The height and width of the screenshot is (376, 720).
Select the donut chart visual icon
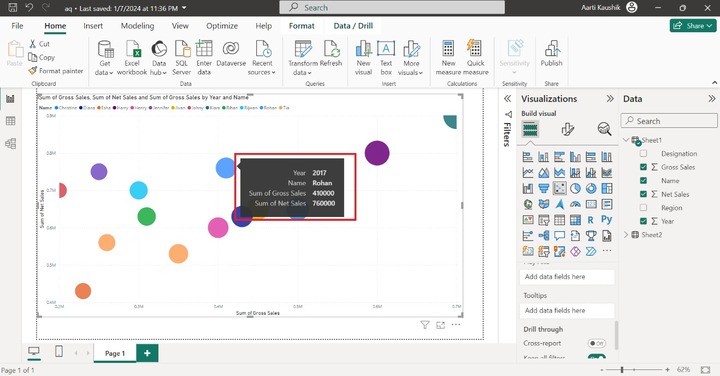(591, 188)
